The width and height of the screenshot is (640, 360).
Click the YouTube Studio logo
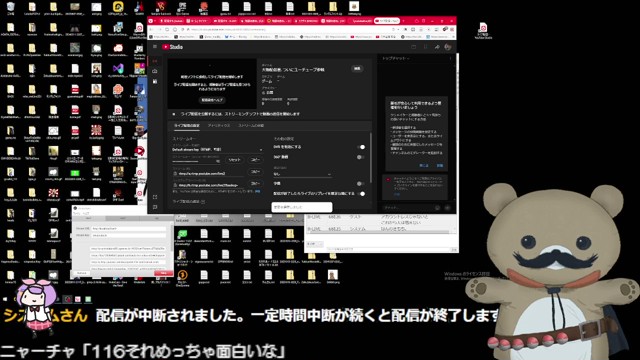point(173,47)
